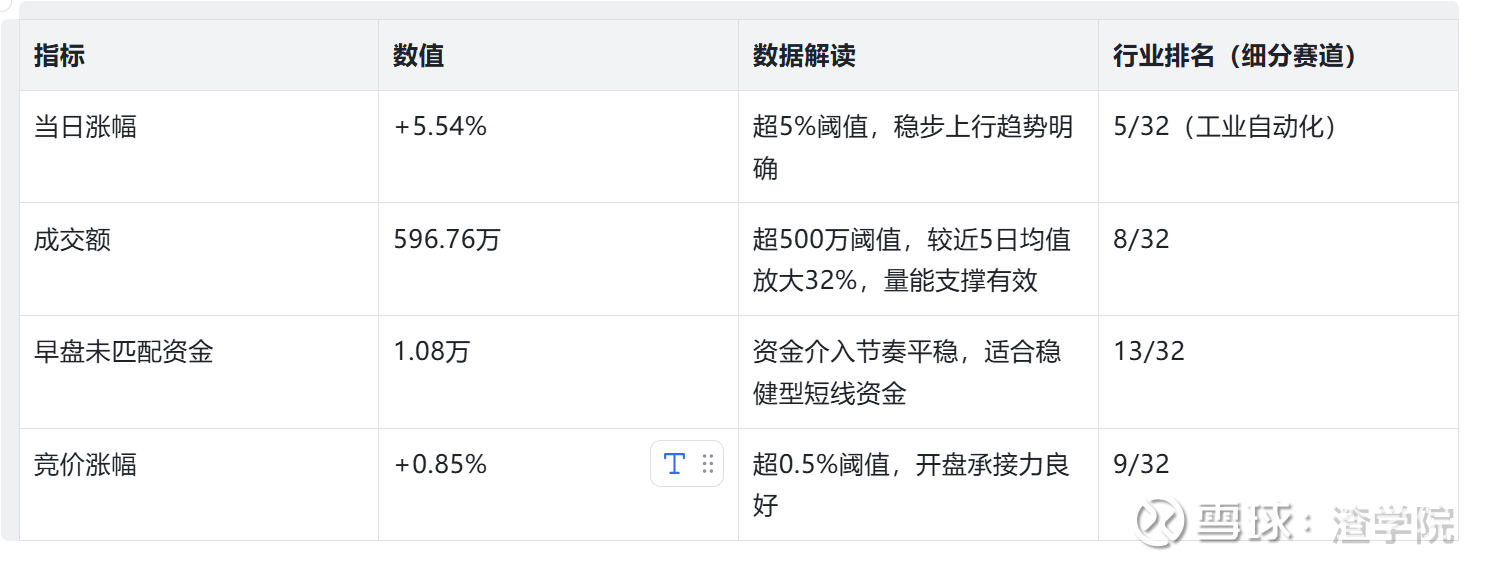Image resolution: width=1498 pixels, height=570 pixels.
Task: Click the 9/32 ranking cell
Action: [x=1141, y=465]
